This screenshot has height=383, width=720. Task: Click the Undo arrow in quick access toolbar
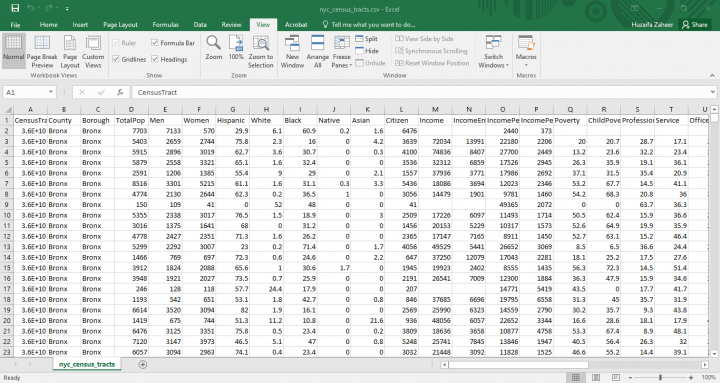pyautogui.click(x=30, y=8)
